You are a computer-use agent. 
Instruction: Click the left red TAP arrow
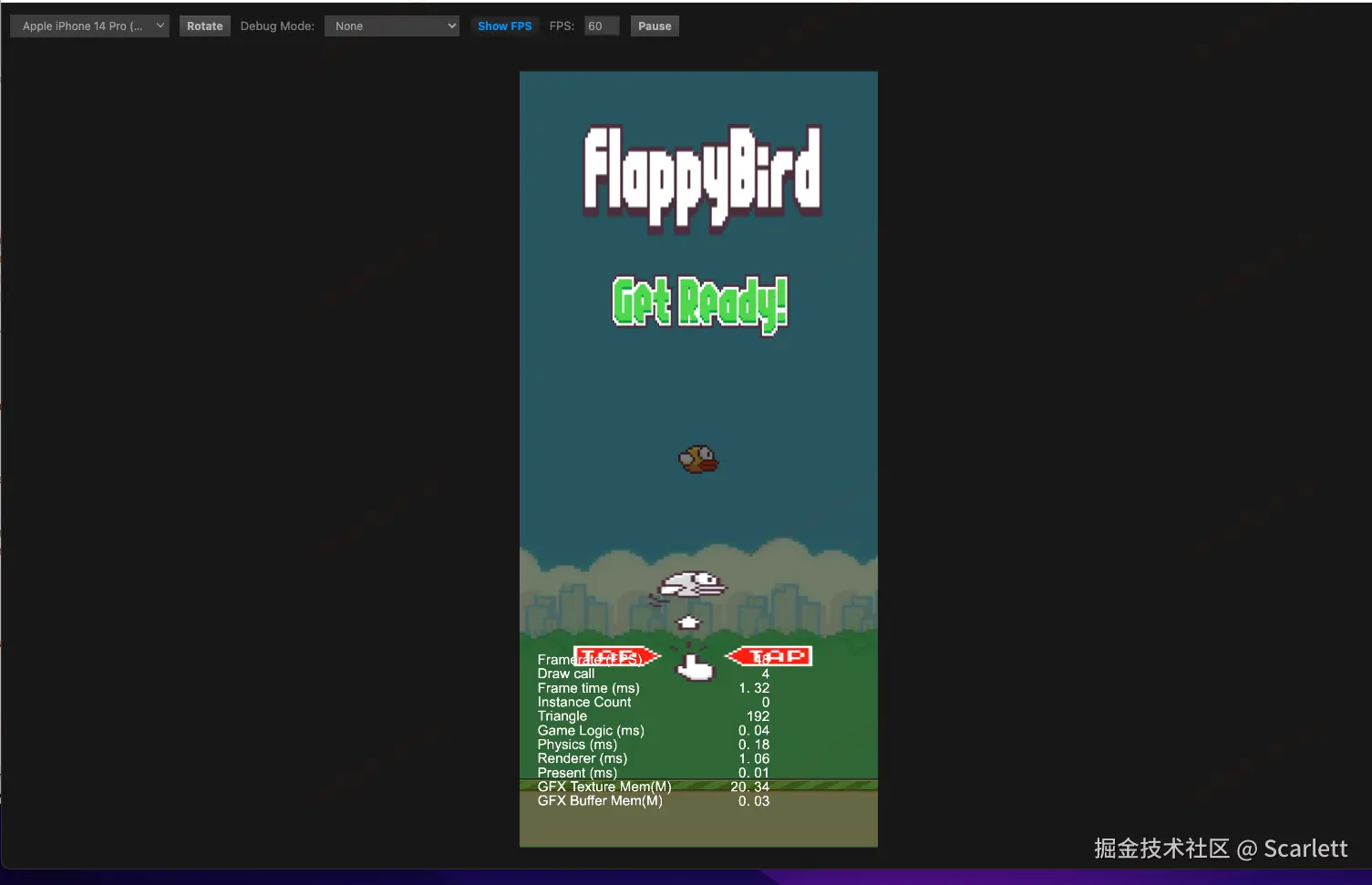pyautogui.click(x=616, y=656)
